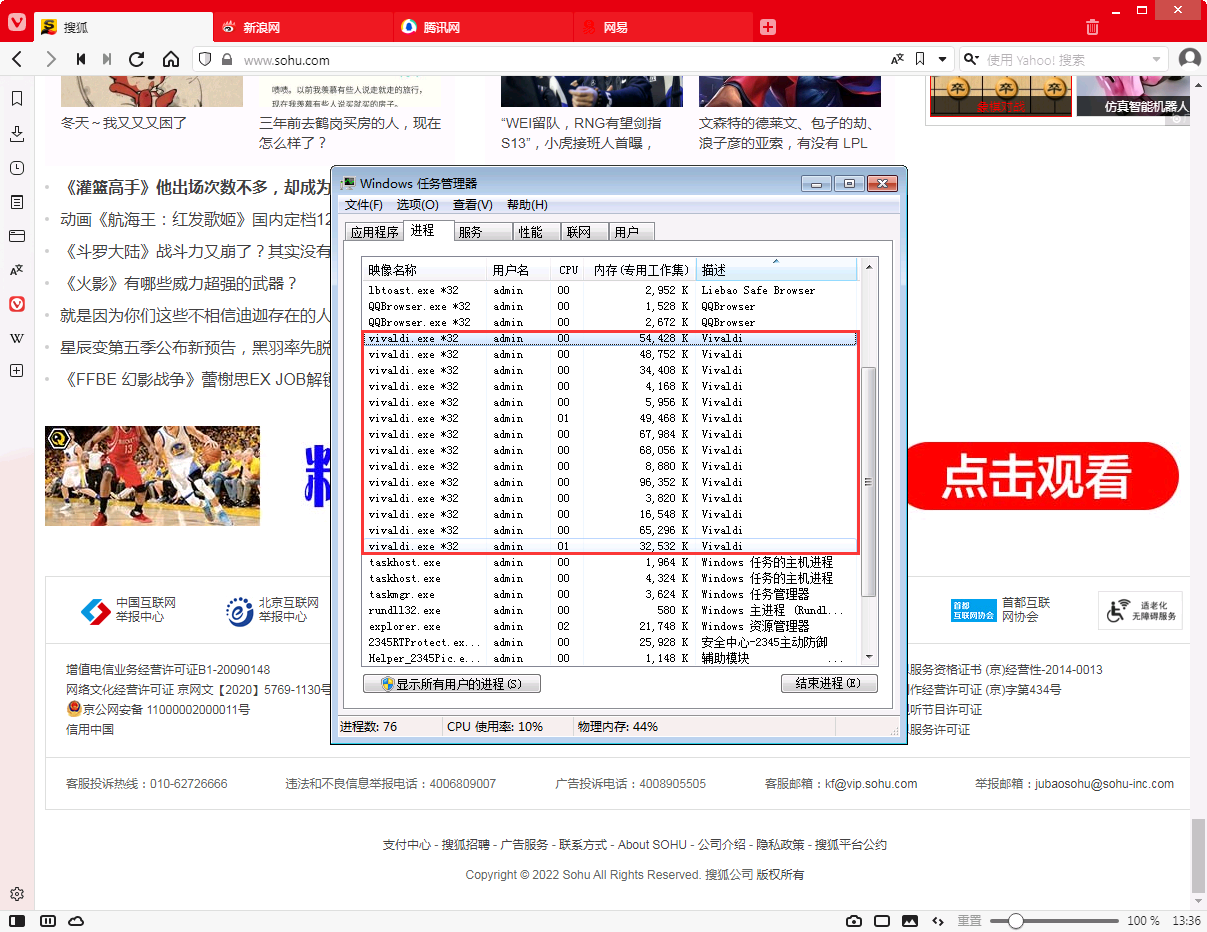The width and height of the screenshot is (1207, 932).
Task: Select the lbtoast.exe *32 process row
Action: click(x=610, y=290)
